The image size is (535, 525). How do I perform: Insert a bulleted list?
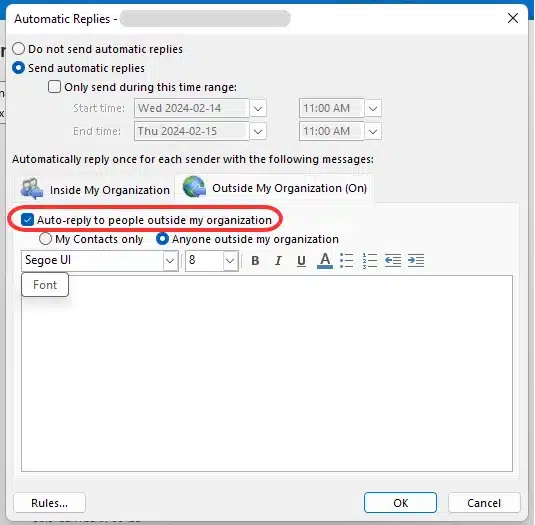coord(347,261)
